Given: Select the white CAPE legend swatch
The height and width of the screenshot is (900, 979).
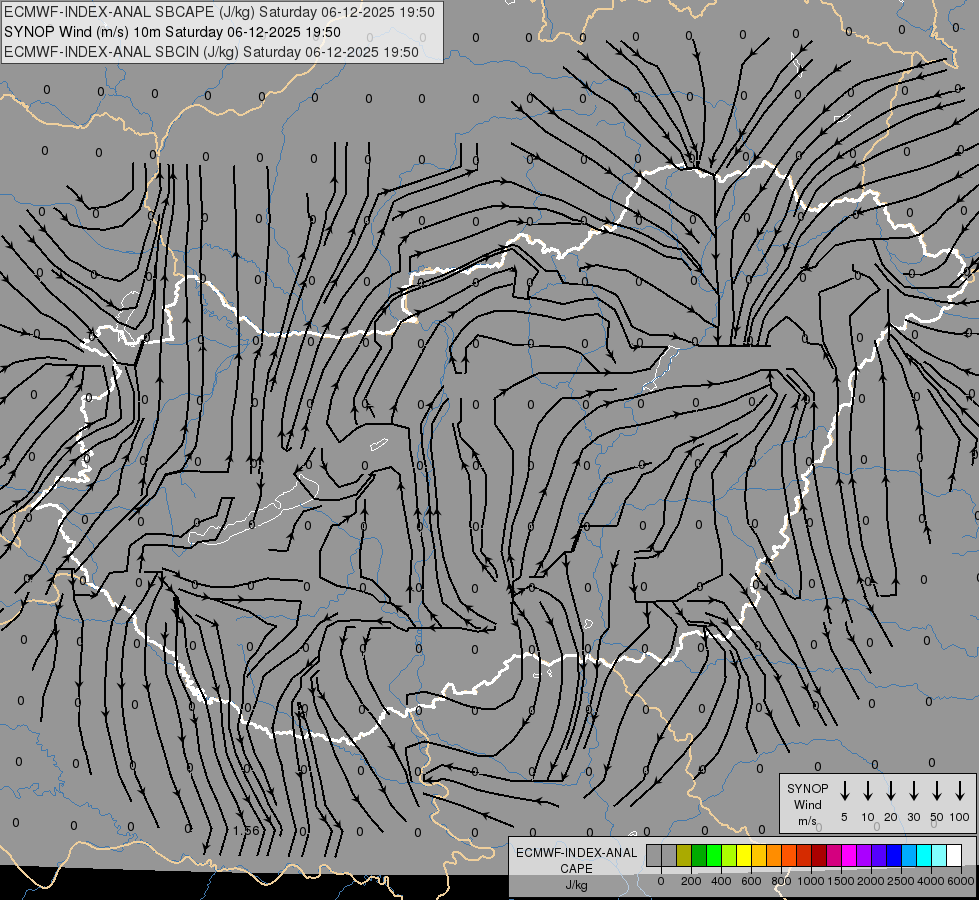Looking at the screenshot, I should coord(954,855).
